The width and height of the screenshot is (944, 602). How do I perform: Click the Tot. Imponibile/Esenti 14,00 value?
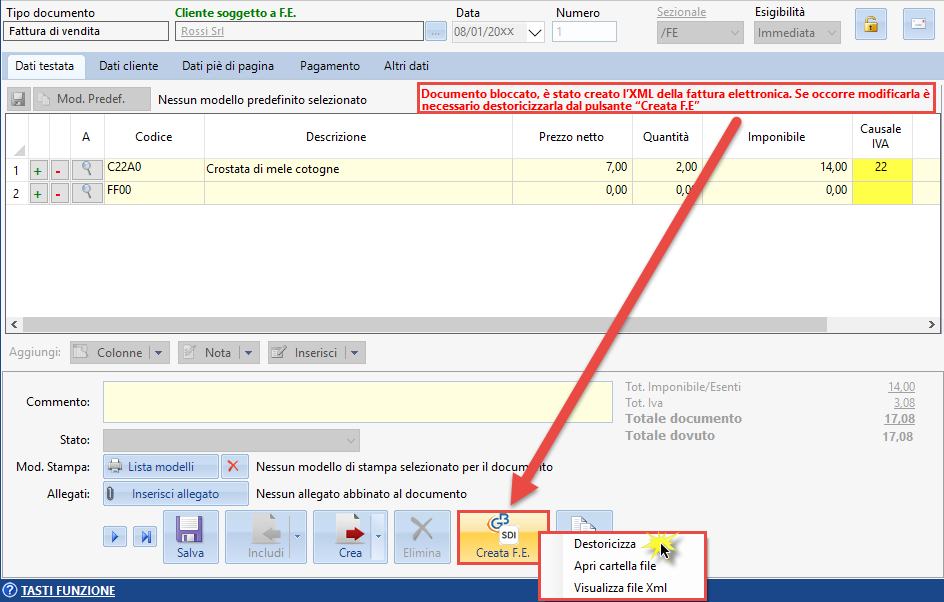901,387
